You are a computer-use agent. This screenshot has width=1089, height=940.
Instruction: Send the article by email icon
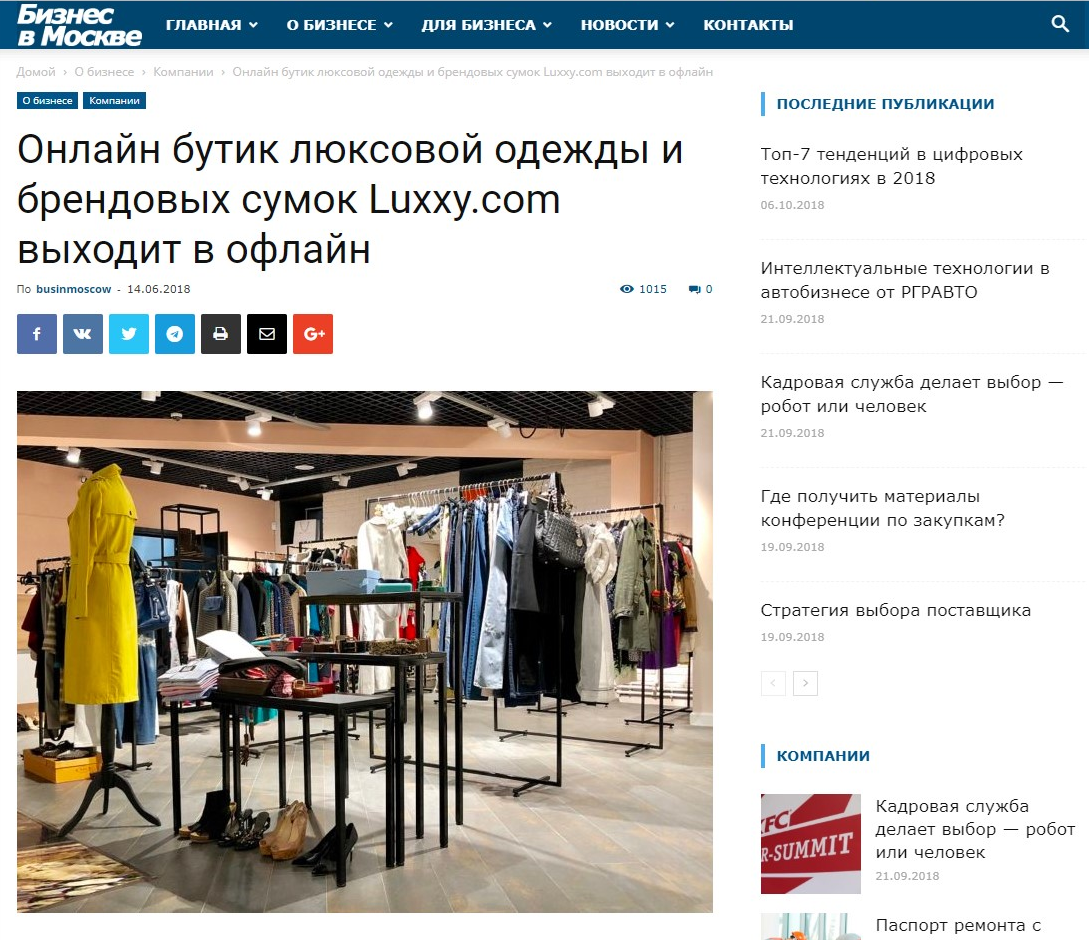pyautogui.click(x=267, y=334)
